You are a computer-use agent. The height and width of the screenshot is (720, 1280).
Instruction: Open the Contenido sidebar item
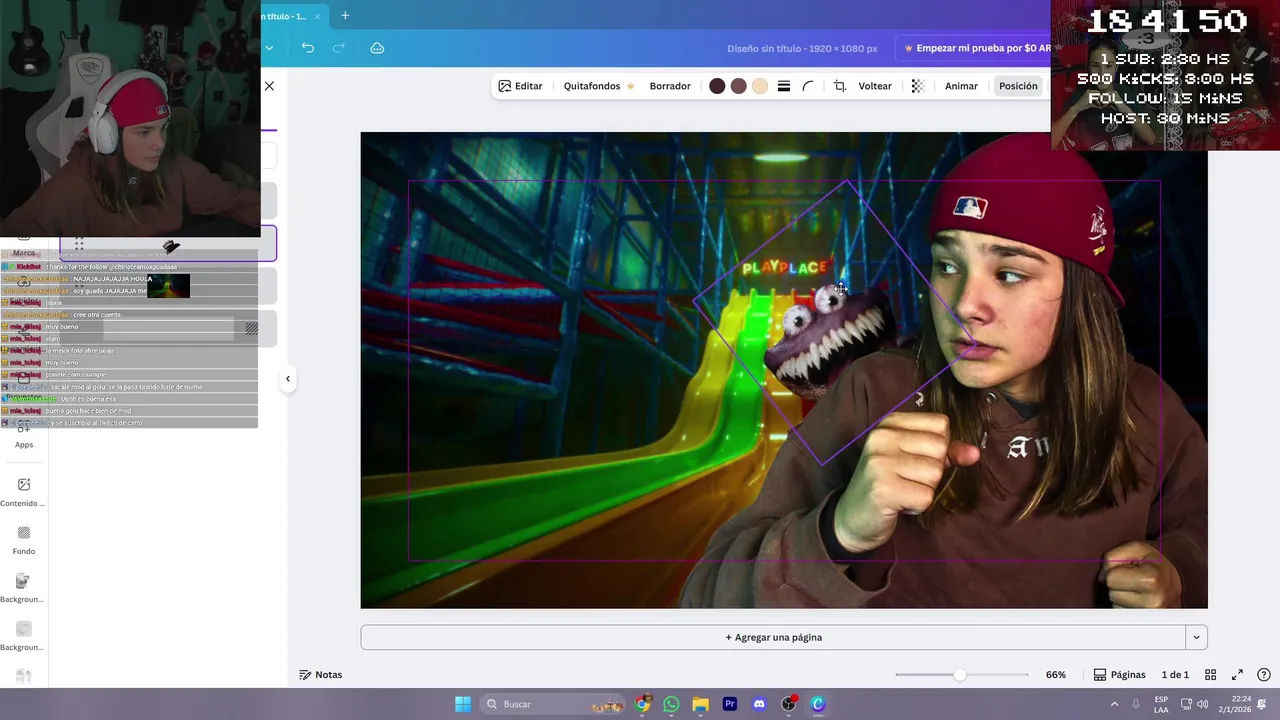(23, 493)
